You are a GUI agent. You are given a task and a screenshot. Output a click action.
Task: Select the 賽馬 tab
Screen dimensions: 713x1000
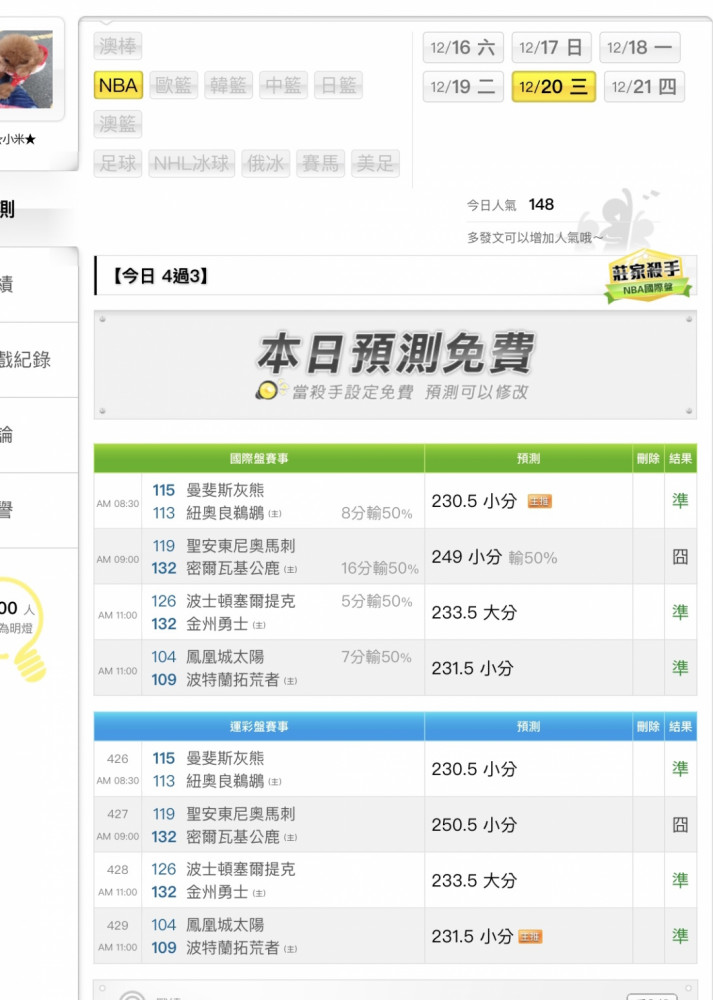pos(320,163)
